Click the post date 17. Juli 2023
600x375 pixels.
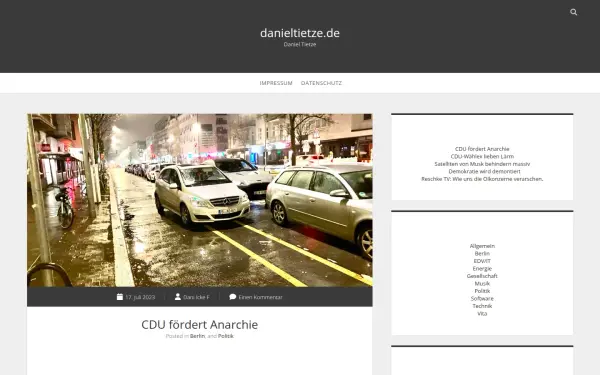point(140,297)
